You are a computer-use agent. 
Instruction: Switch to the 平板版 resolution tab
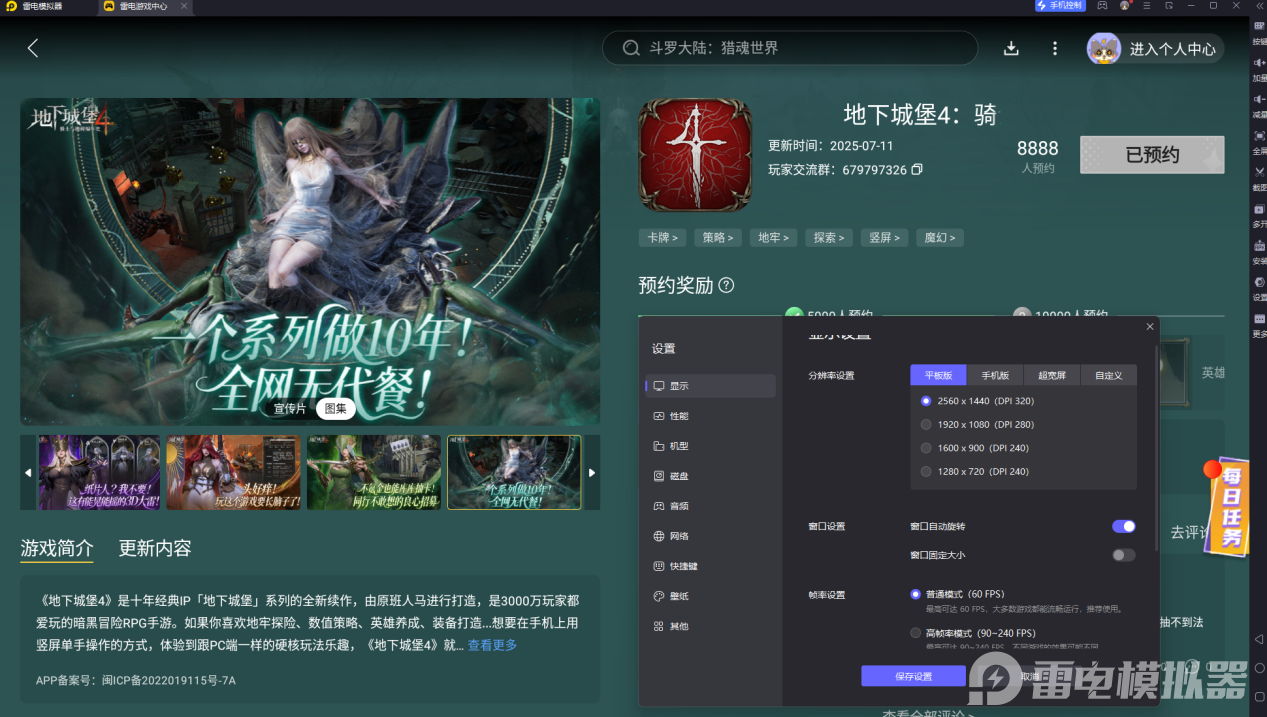point(938,375)
